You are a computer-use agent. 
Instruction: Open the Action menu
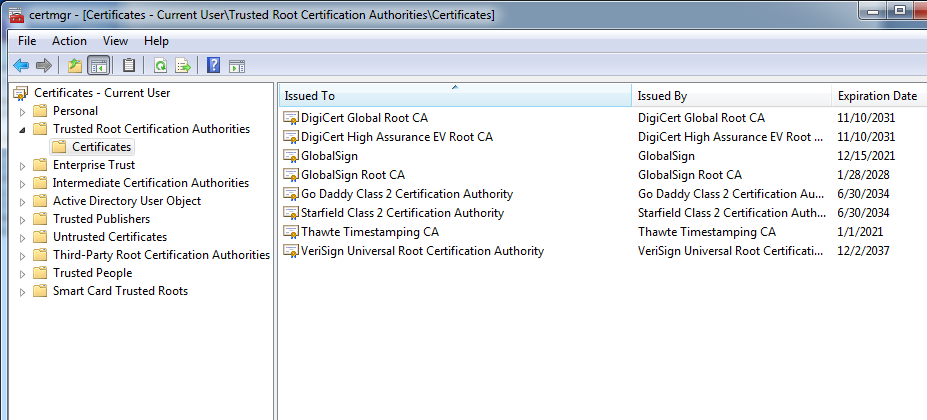[x=69, y=41]
